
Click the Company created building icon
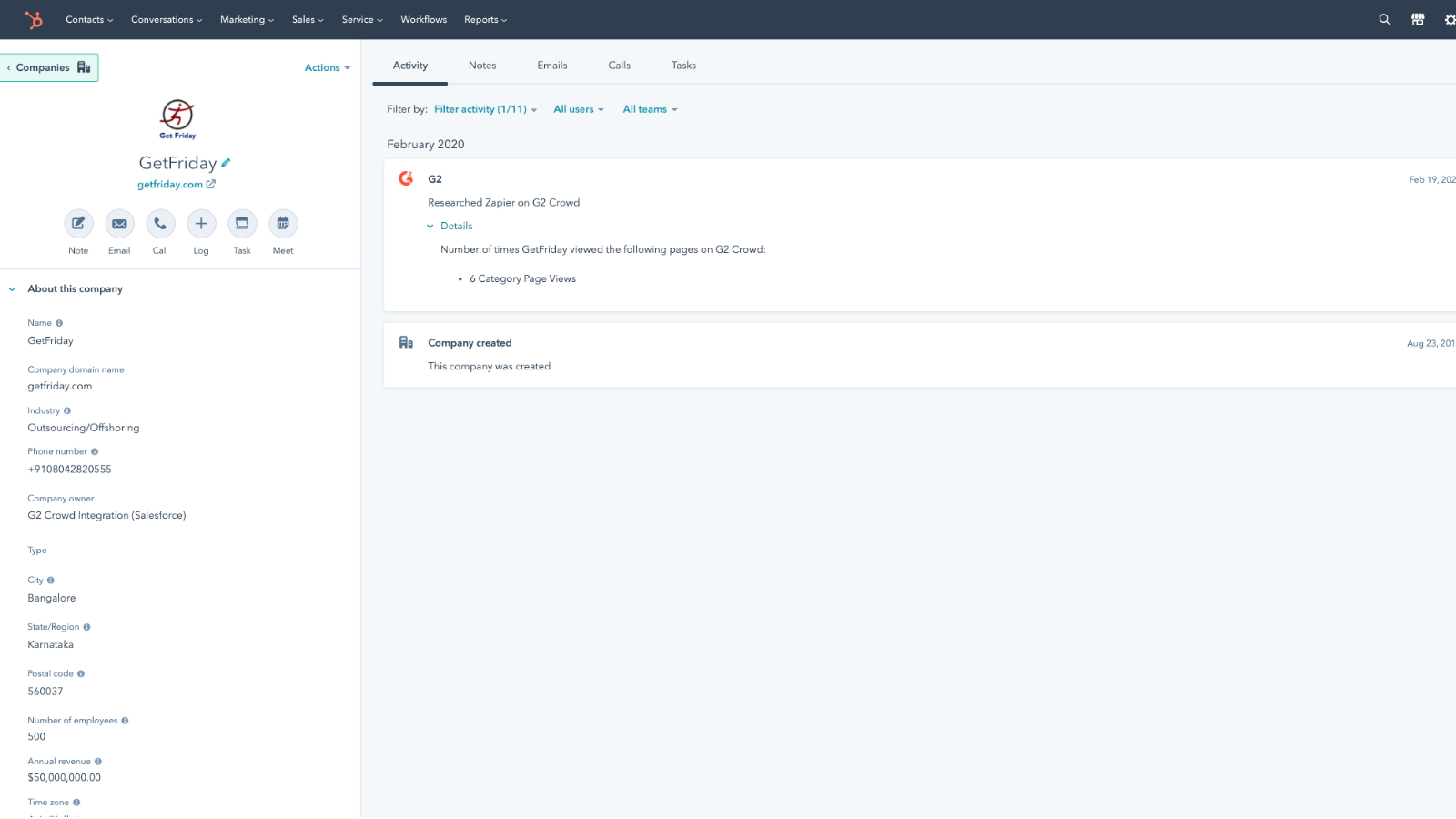pyautogui.click(x=406, y=342)
